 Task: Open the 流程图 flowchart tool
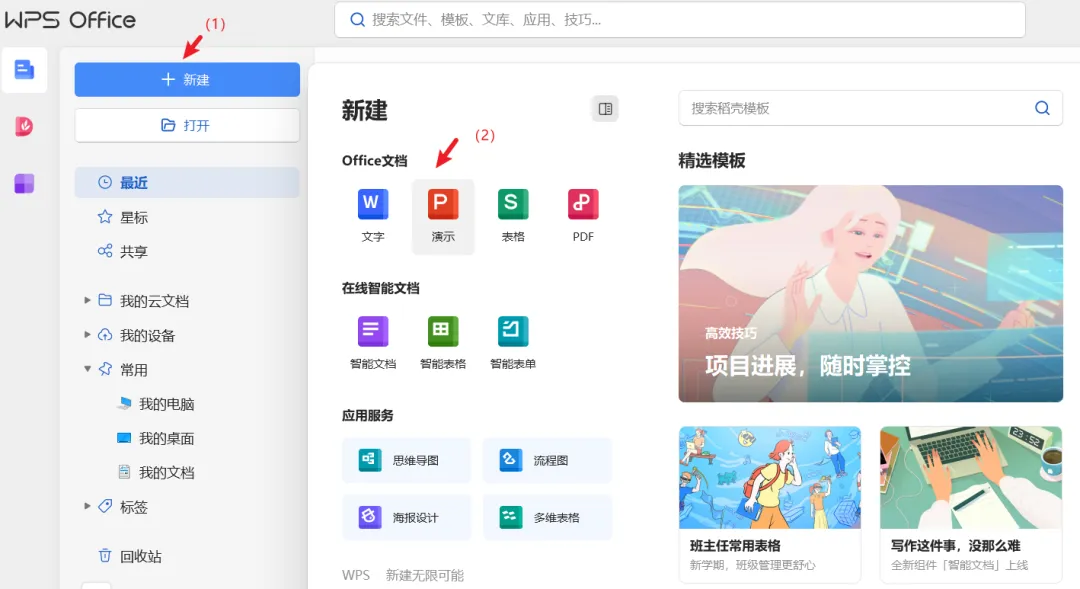(x=547, y=460)
